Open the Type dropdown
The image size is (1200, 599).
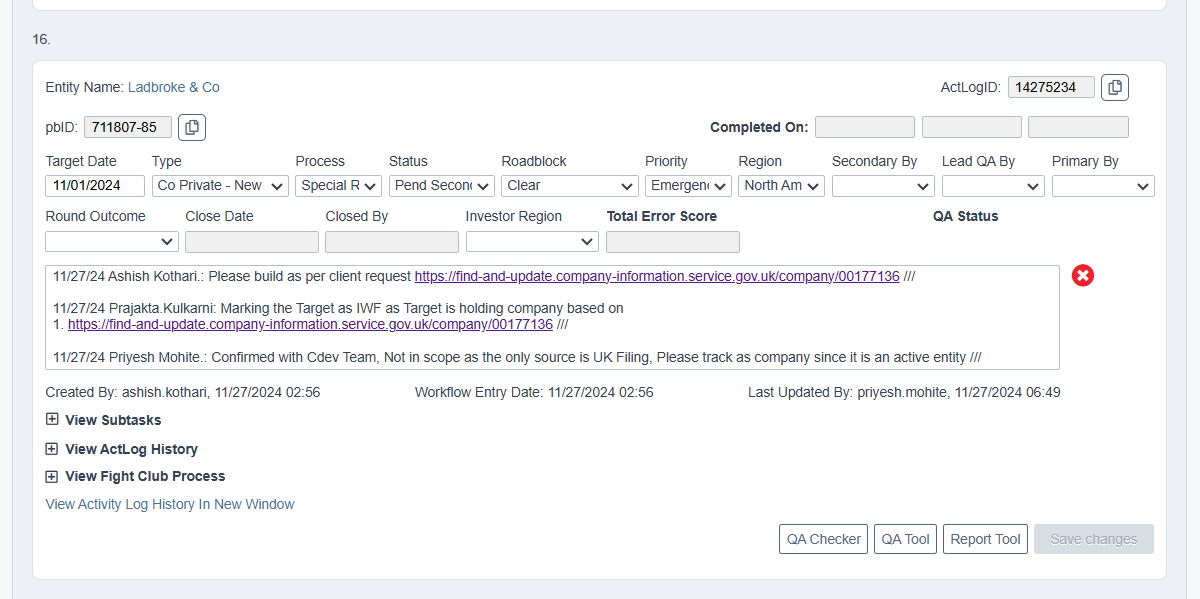220,185
